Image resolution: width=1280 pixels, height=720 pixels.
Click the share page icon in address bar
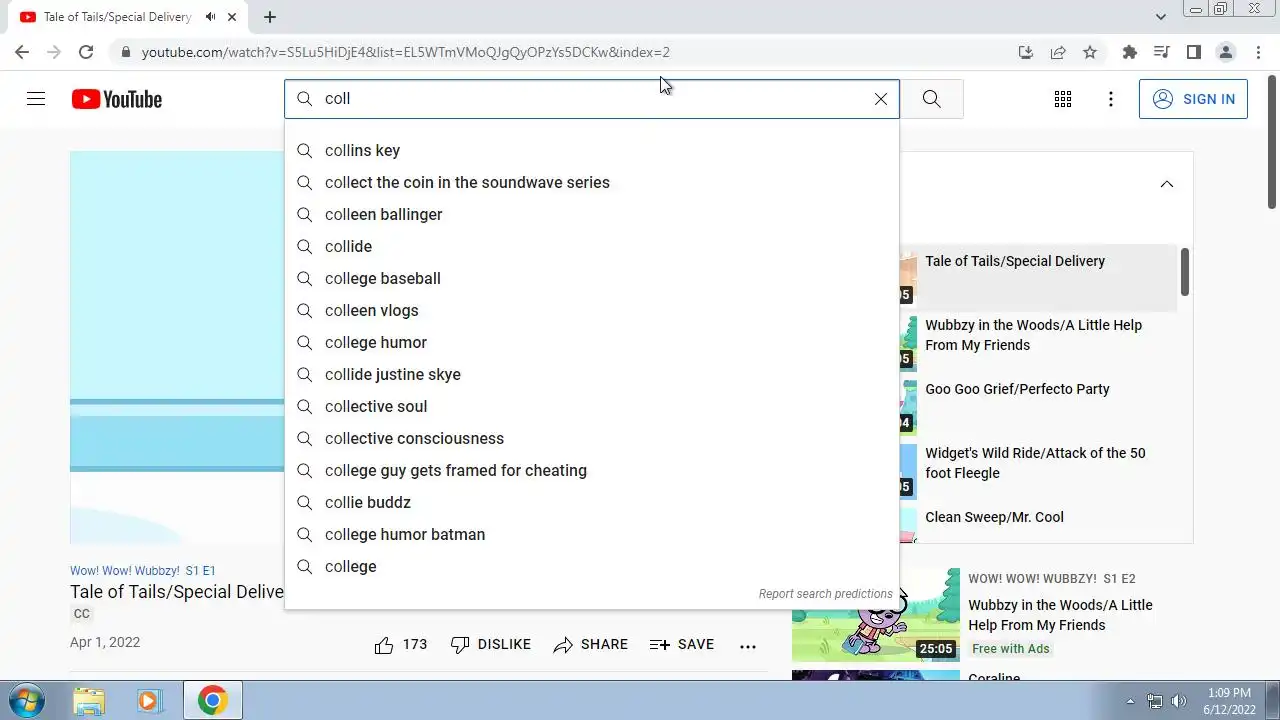(1058, 52)
